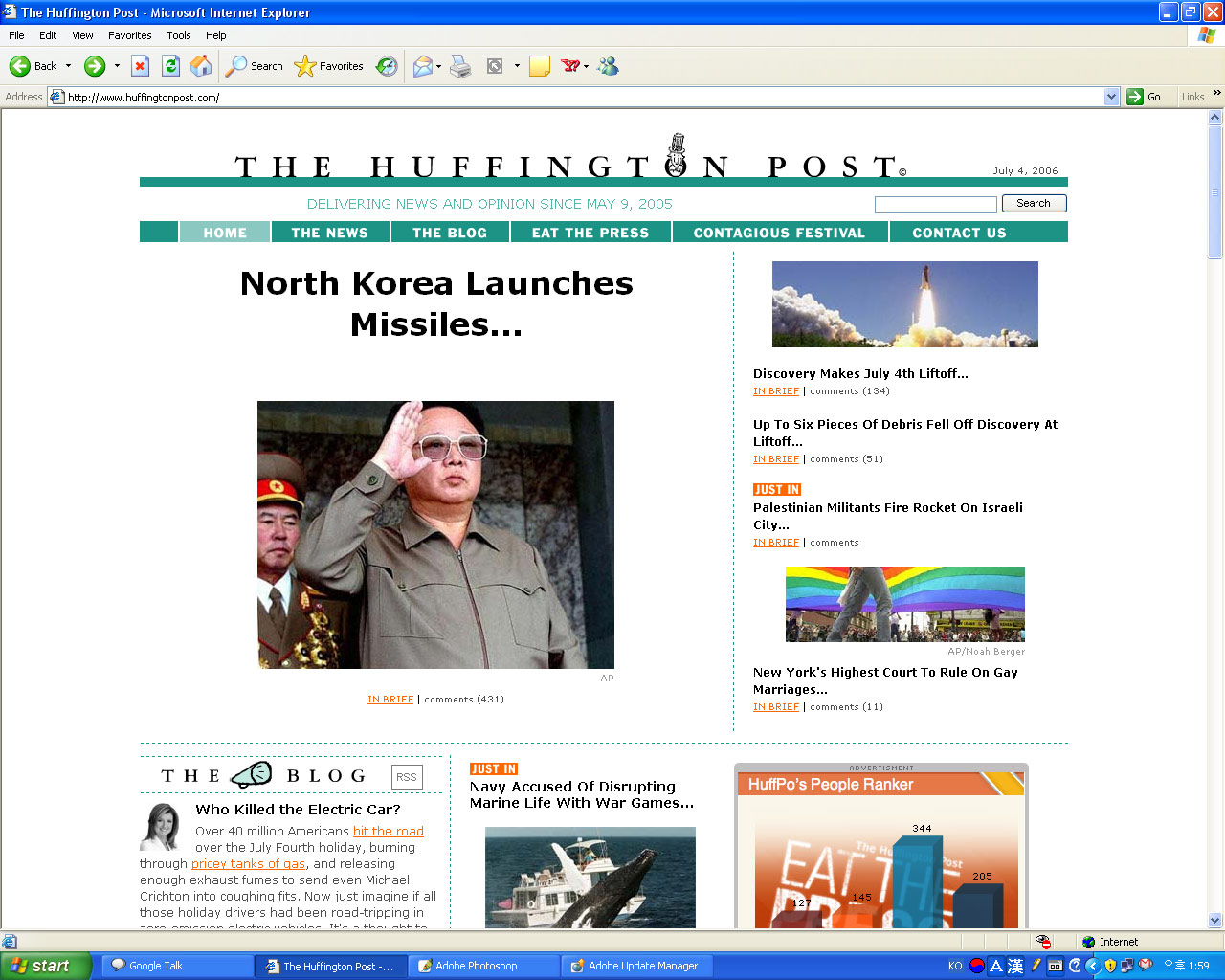Open Mail via the envelope toolbar icon
Viewport: 1225px width, 980px height.
click(421, 66)
